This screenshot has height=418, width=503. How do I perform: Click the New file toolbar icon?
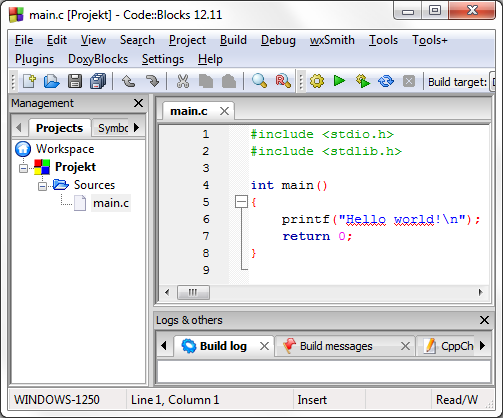click(x=29, y=81)
